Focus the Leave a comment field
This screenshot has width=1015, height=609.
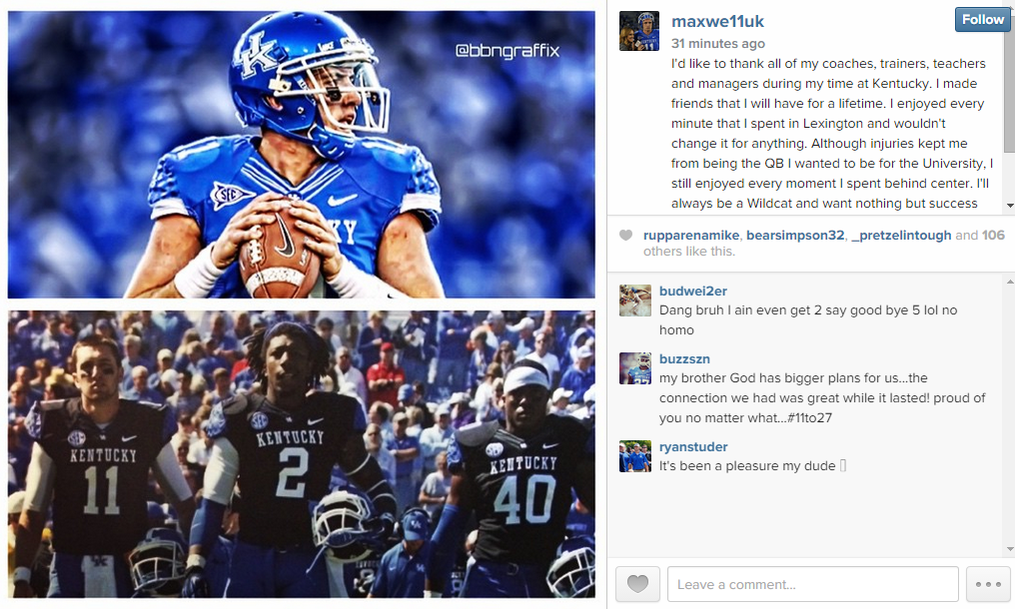[813, 584]
